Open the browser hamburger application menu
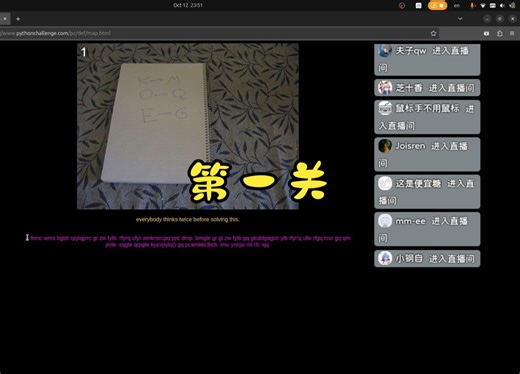The height and width of the screenshot is (374, 520). 512,33
